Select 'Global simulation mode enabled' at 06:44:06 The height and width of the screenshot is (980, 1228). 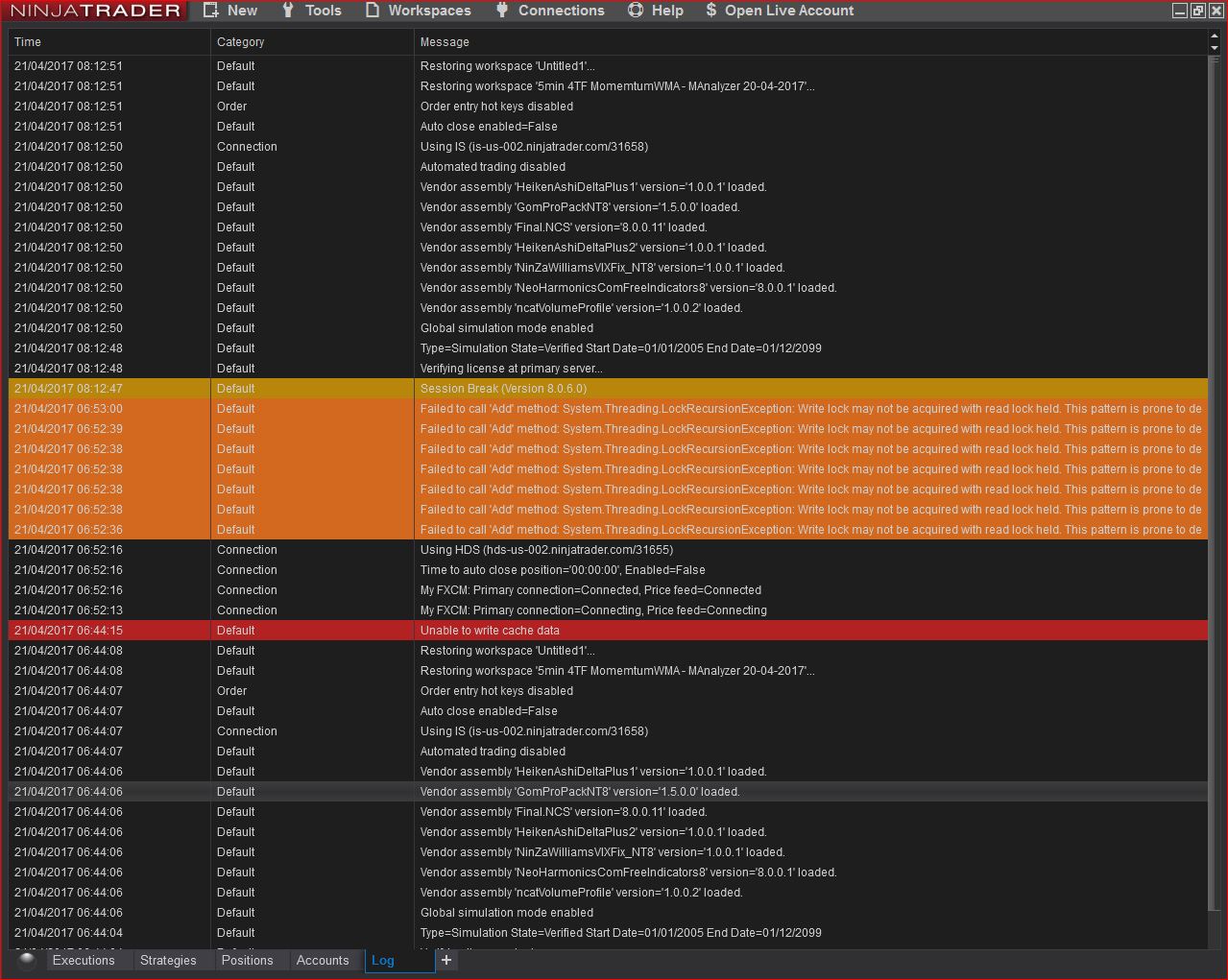(608, 913)
